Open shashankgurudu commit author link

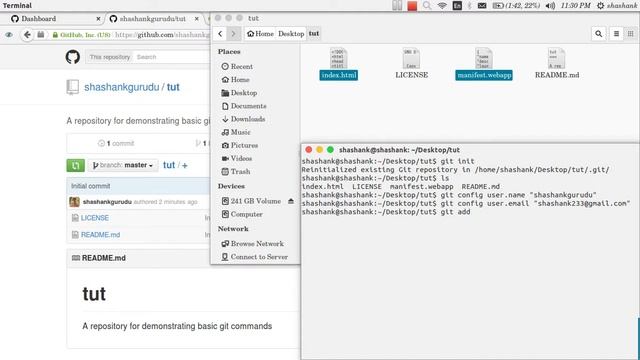tap(107, 202)
